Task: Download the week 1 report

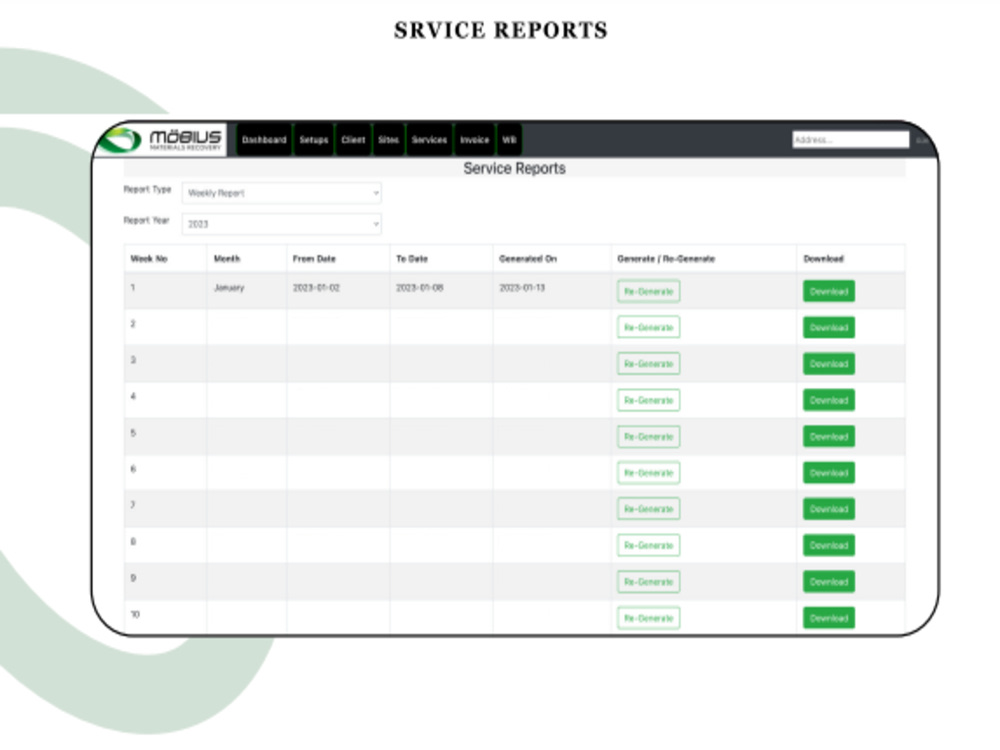Action: 829,291
